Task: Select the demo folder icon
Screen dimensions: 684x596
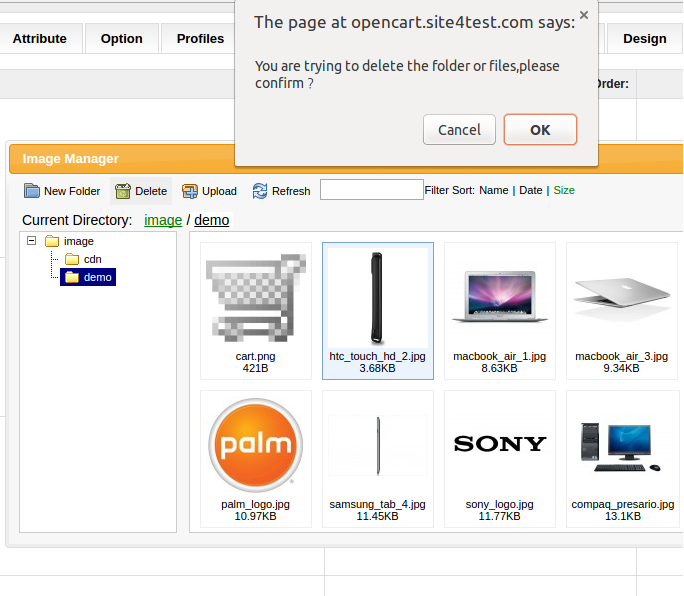Action: pos(72,277)
